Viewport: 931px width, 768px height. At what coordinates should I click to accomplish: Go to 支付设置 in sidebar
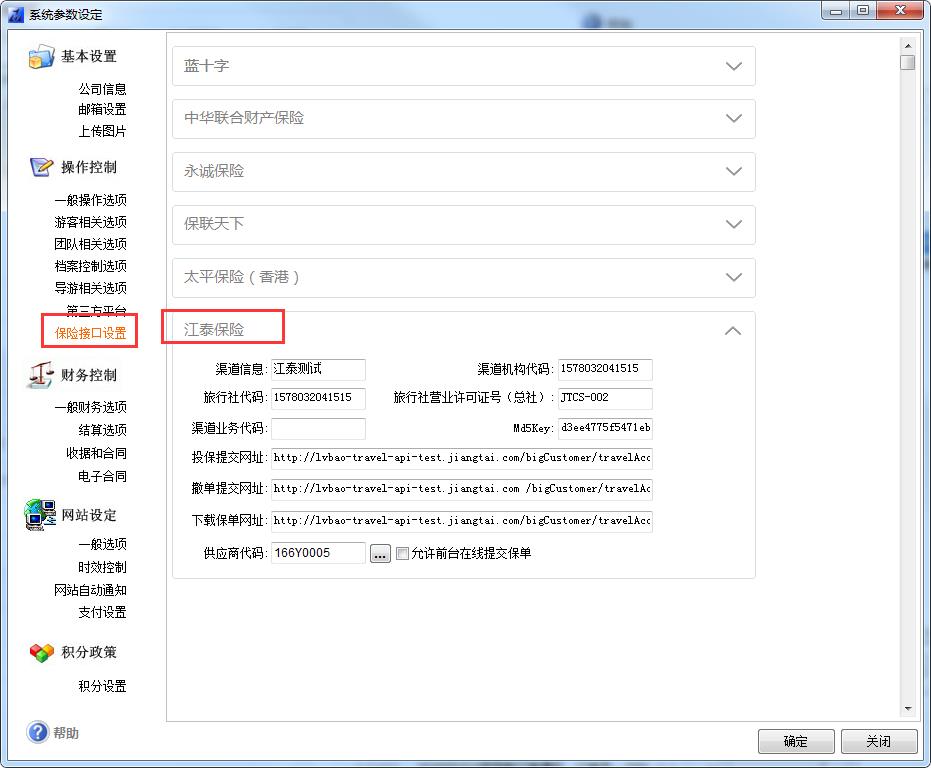102,612
